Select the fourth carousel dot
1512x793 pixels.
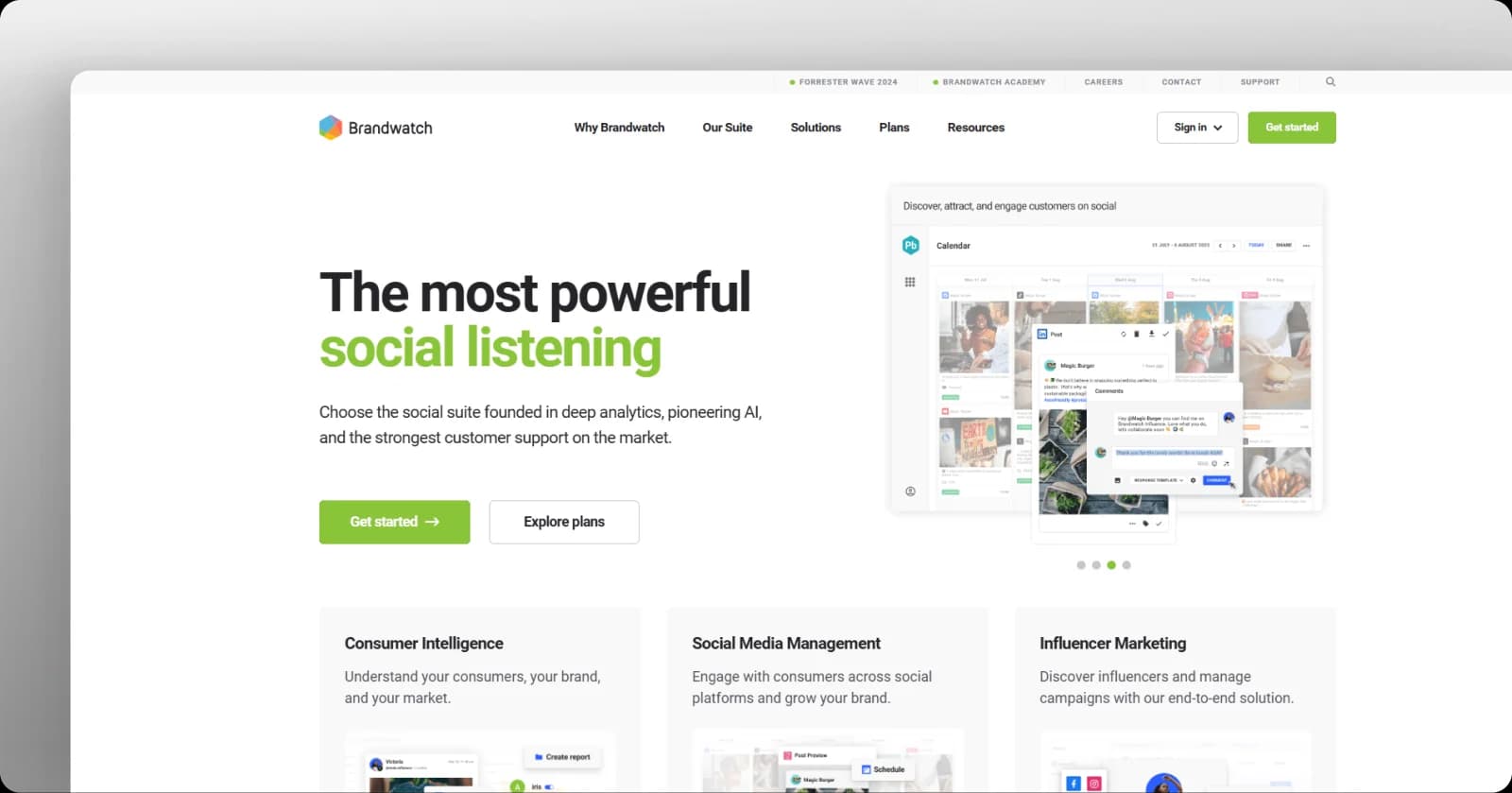pyautogui.click(x=1126, y=565)
